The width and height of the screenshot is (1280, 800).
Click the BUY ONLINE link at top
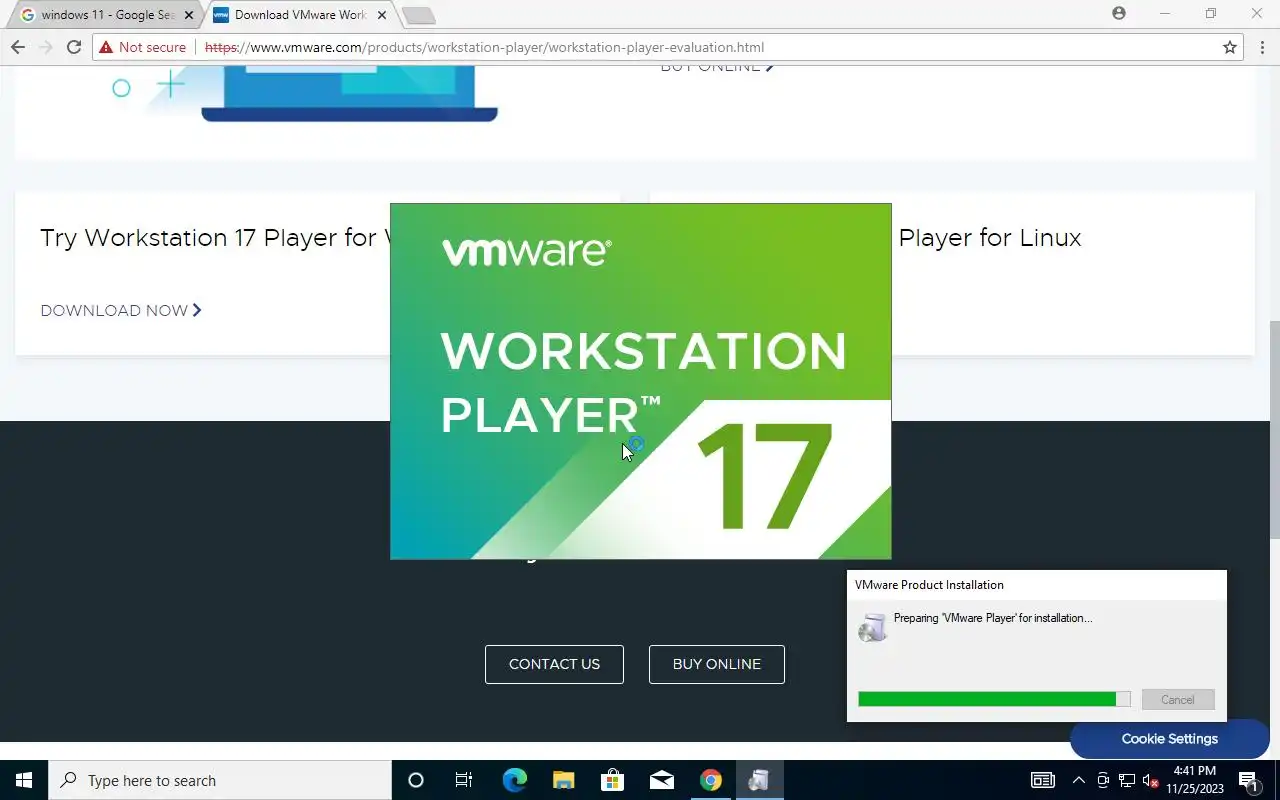point(717,68)
